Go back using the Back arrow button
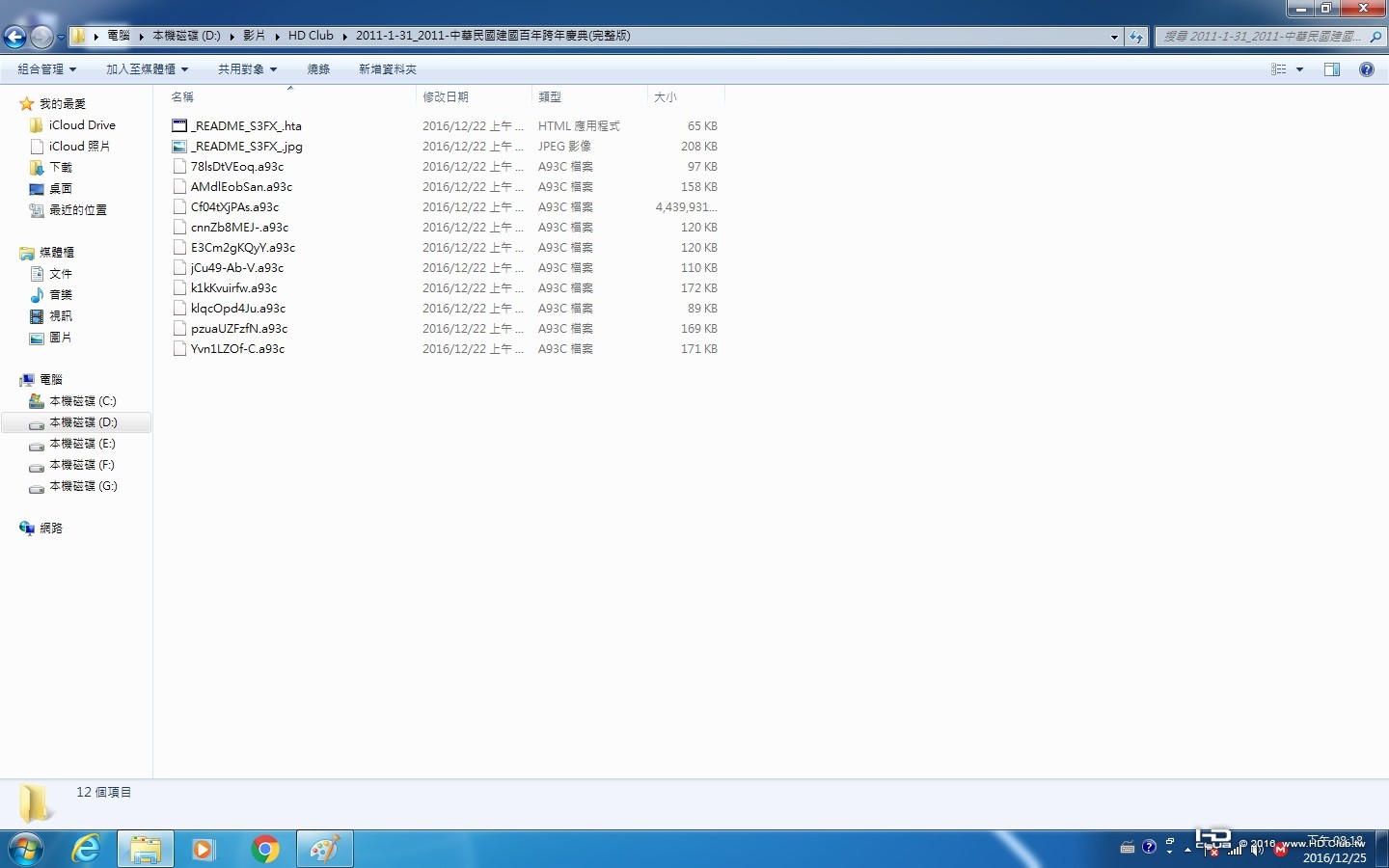Image resolution: width=1389 pixels, height=868 pixels. click(x=14, y=37)
